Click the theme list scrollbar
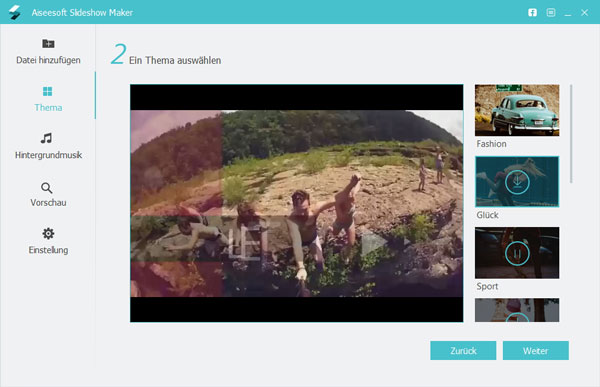This screenshot has height=387, width=600. pos(571,134)
